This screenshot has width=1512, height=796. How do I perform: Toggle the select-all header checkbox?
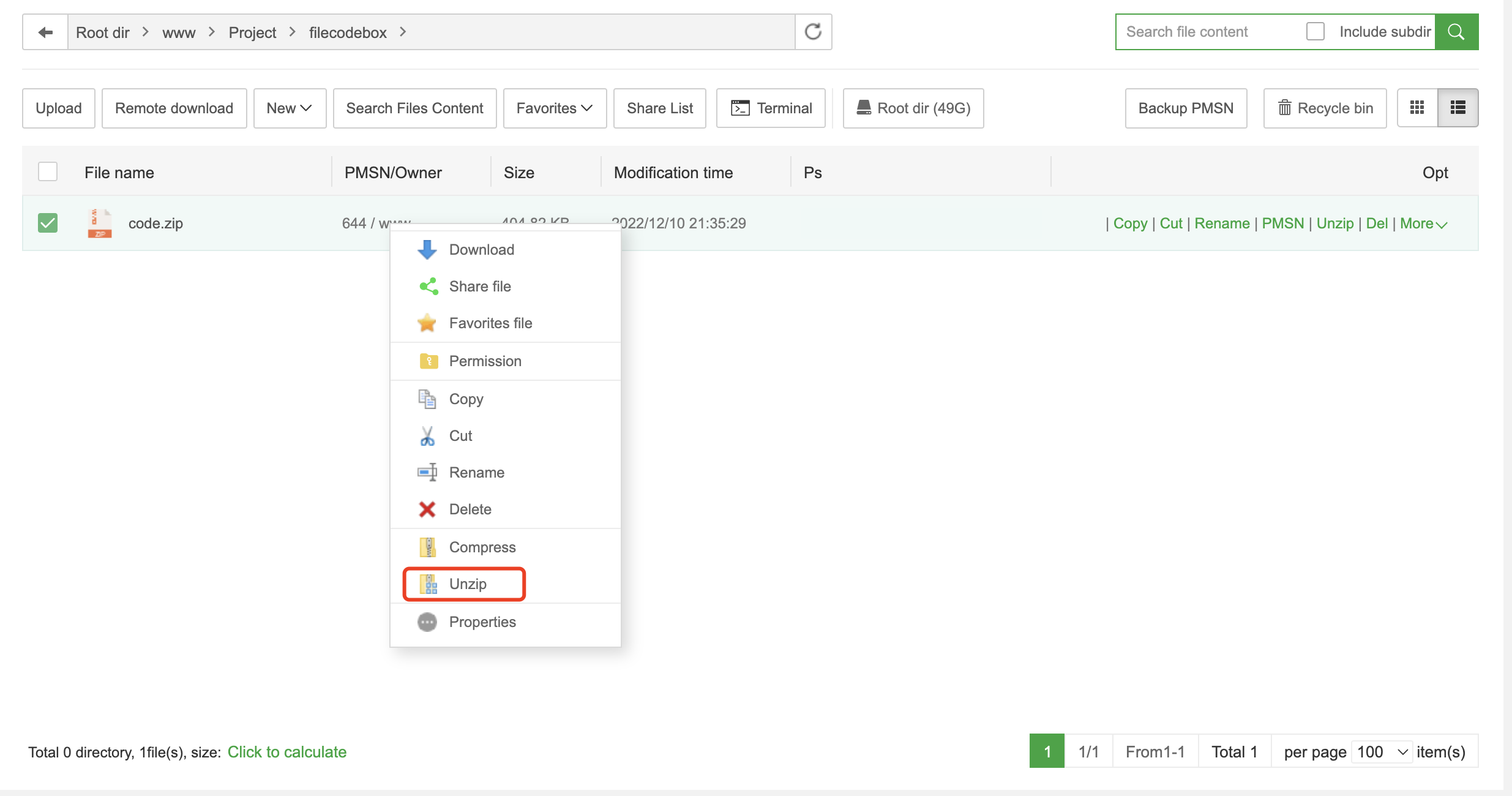pos(48,172)
